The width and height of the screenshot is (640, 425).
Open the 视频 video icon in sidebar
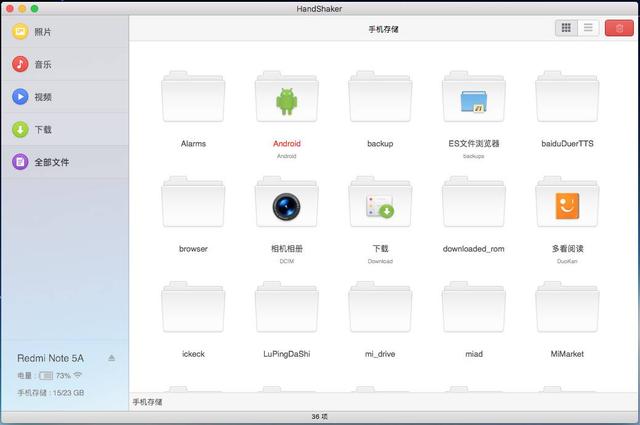(x=20, y=97)
